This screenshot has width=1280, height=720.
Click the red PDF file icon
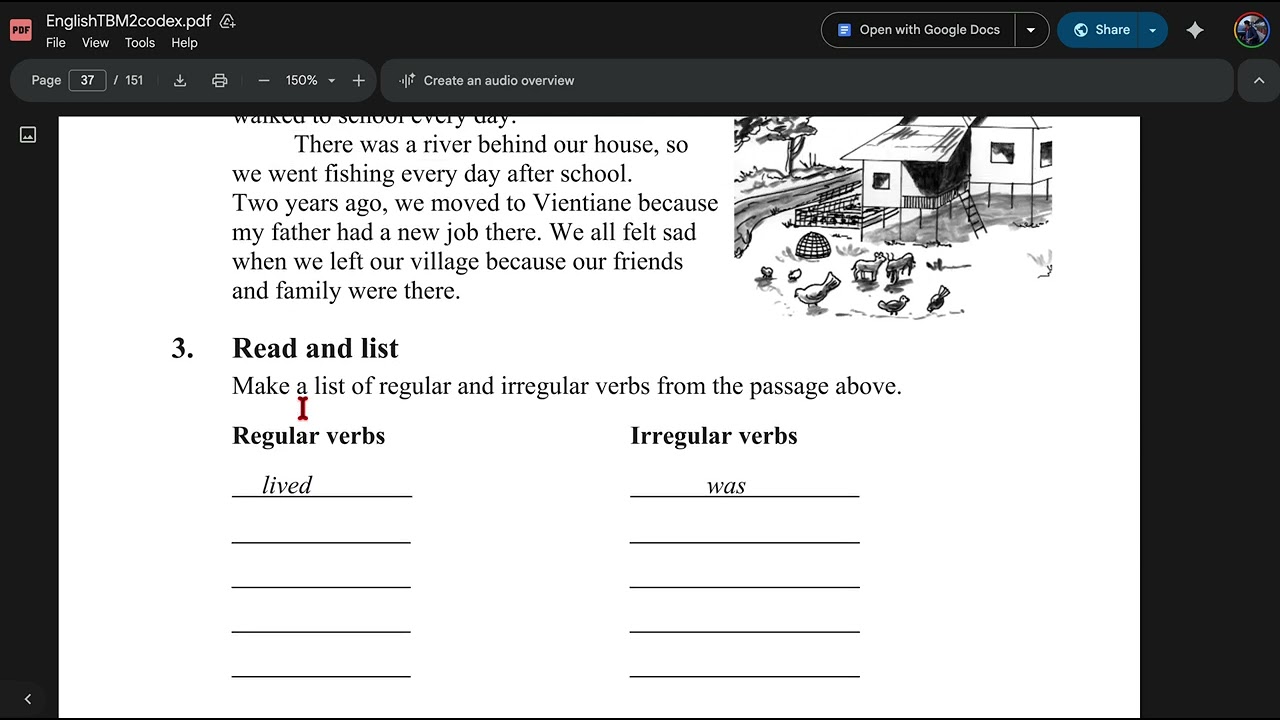21,30
